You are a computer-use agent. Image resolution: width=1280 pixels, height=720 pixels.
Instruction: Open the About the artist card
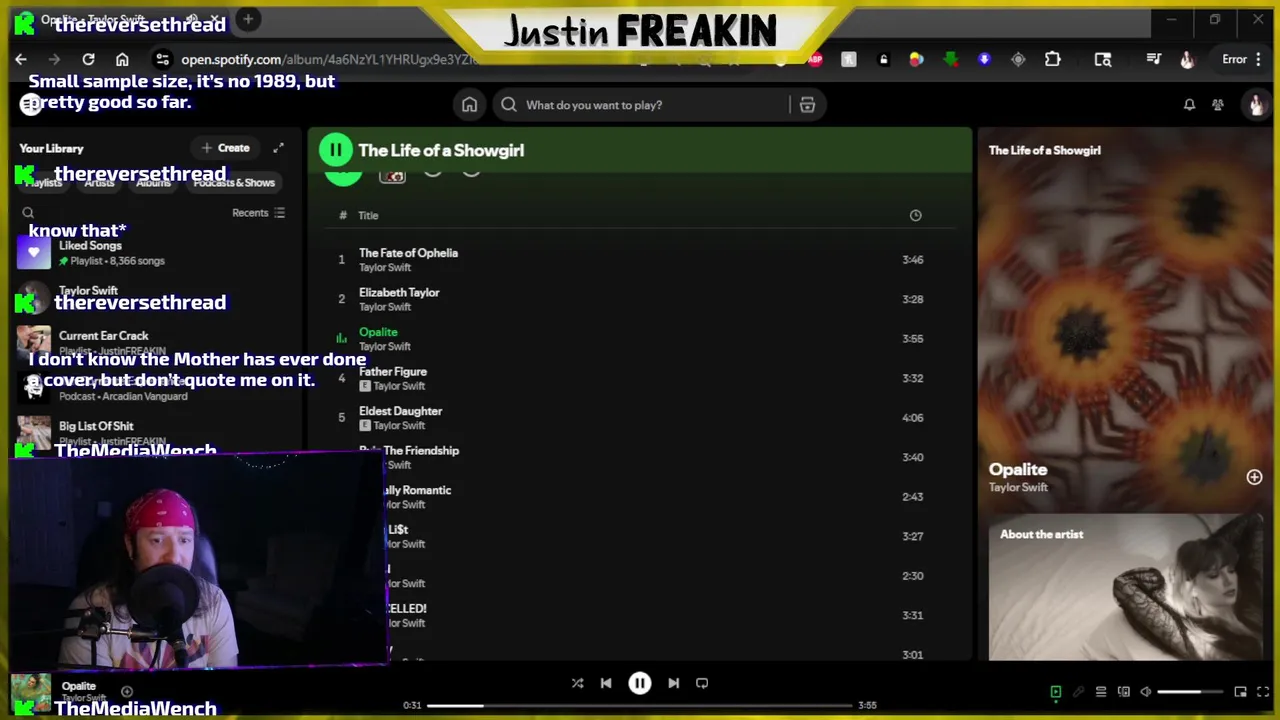click(1125, 588)
